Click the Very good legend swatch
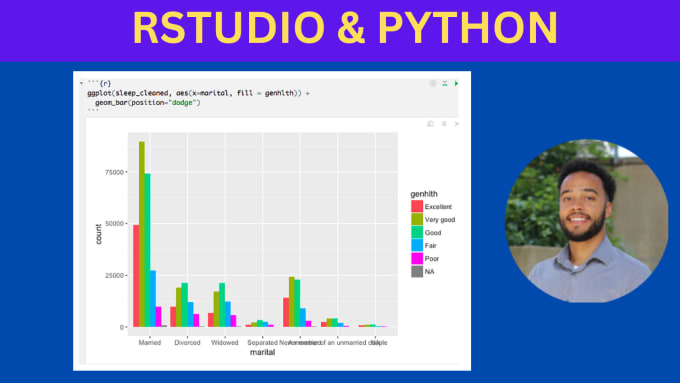This screenshot has width=680, height=383. 417,219
